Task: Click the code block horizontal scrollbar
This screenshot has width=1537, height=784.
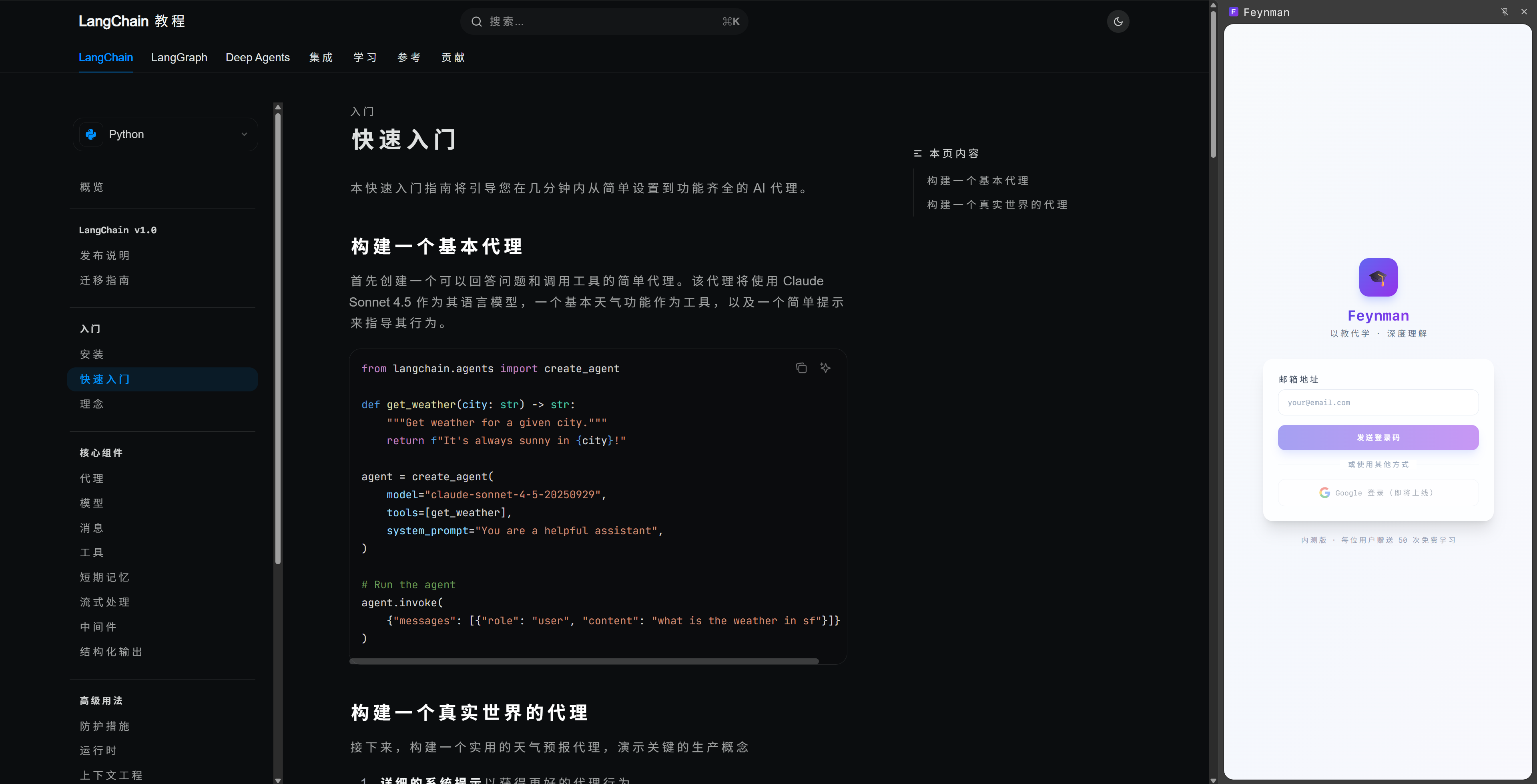Action: tap(584, 661)
